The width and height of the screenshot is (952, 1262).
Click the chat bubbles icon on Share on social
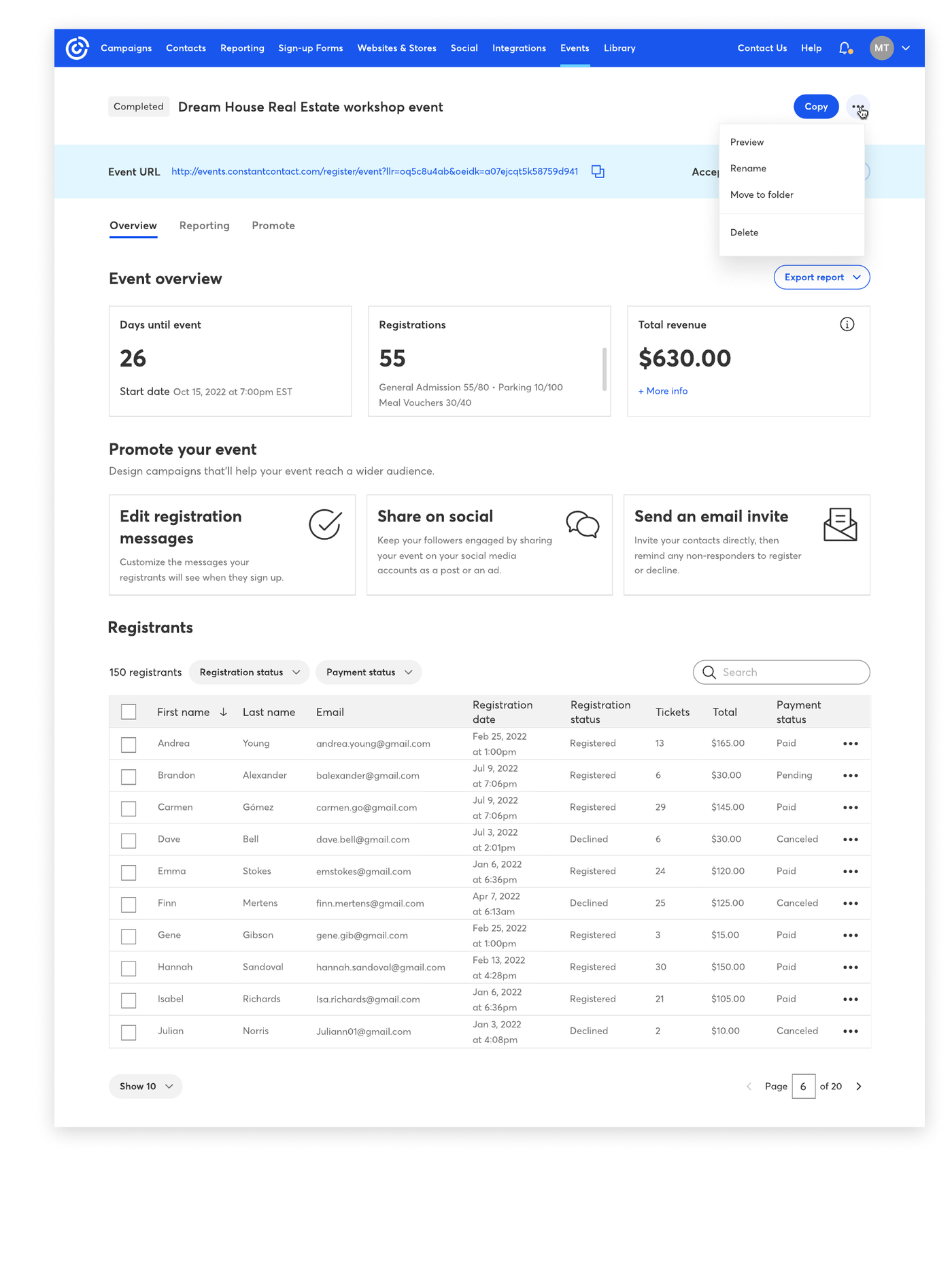pyautogui.click(x=583, y=524)
